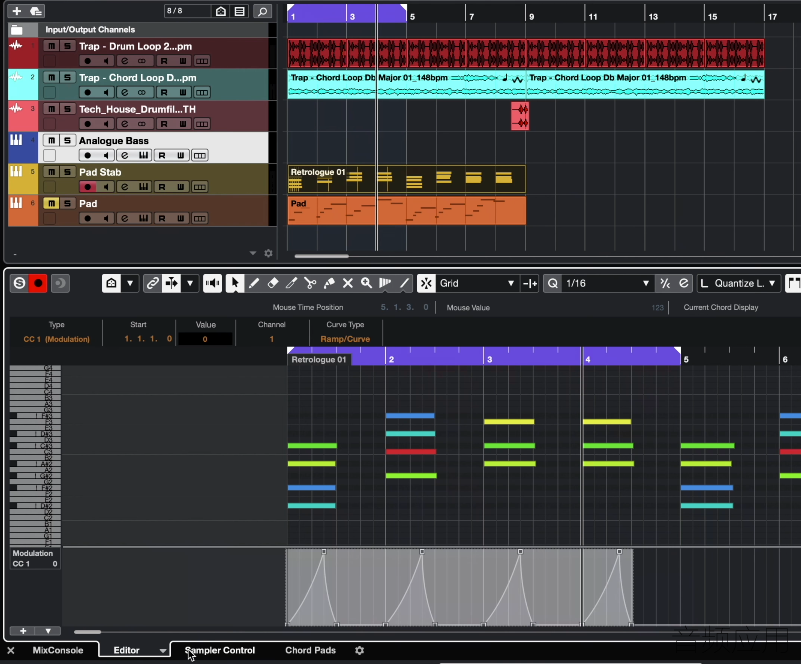Viewport: 801px width, 664px height.
Task: Open Edit Instrument keyboard icon for Pad Stab
Action: tap(144, 187)
